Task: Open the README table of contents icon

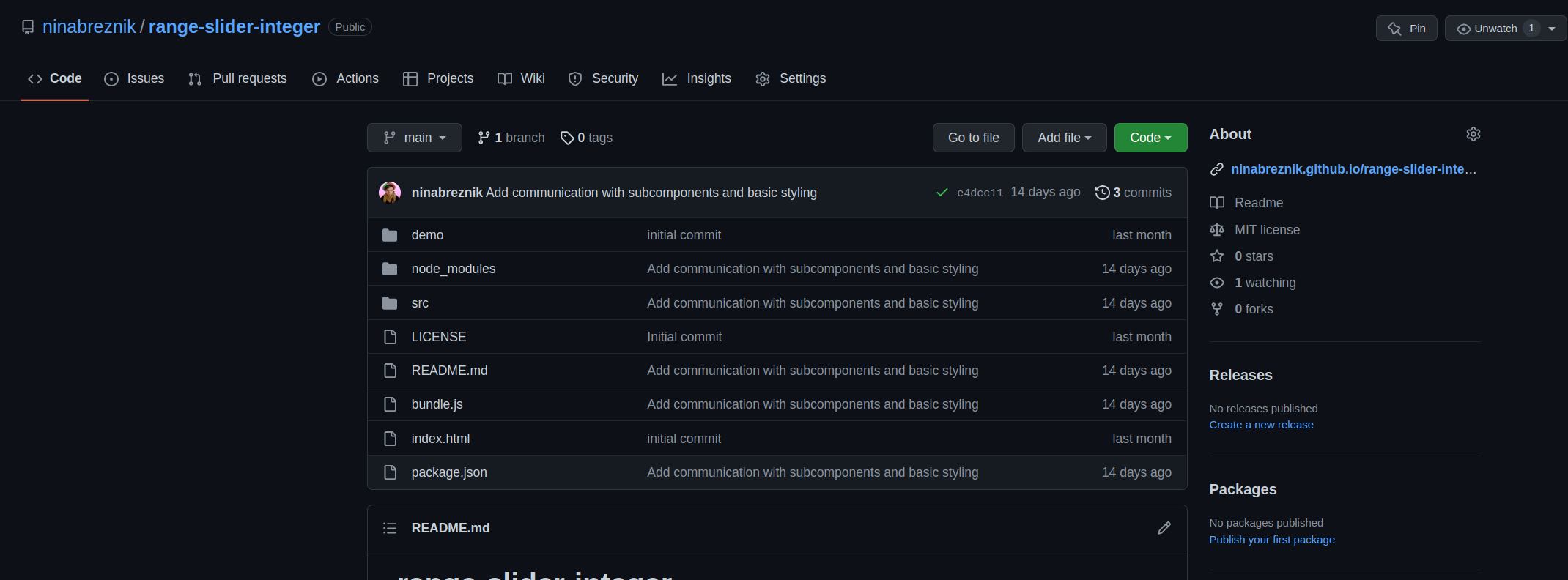Action: tap(390, 528)
